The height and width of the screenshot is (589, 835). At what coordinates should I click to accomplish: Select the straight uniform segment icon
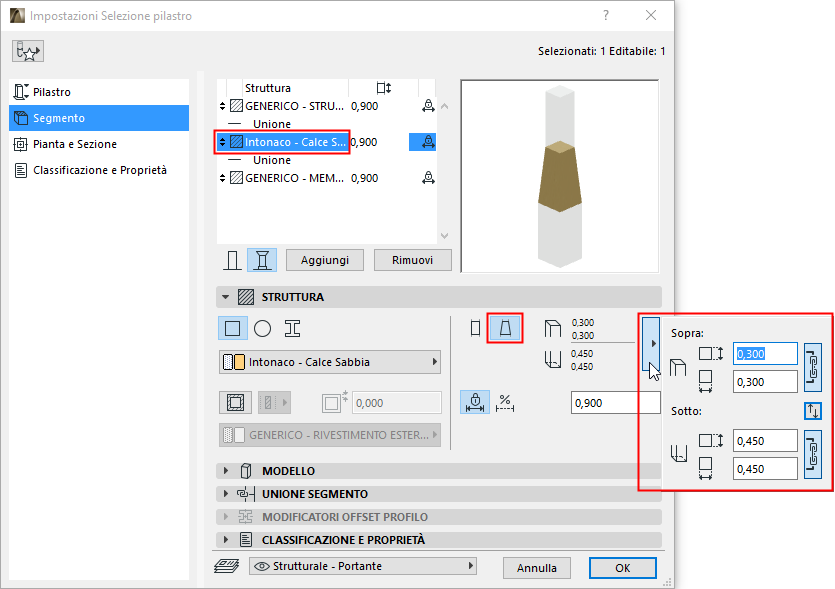(475, 328)
